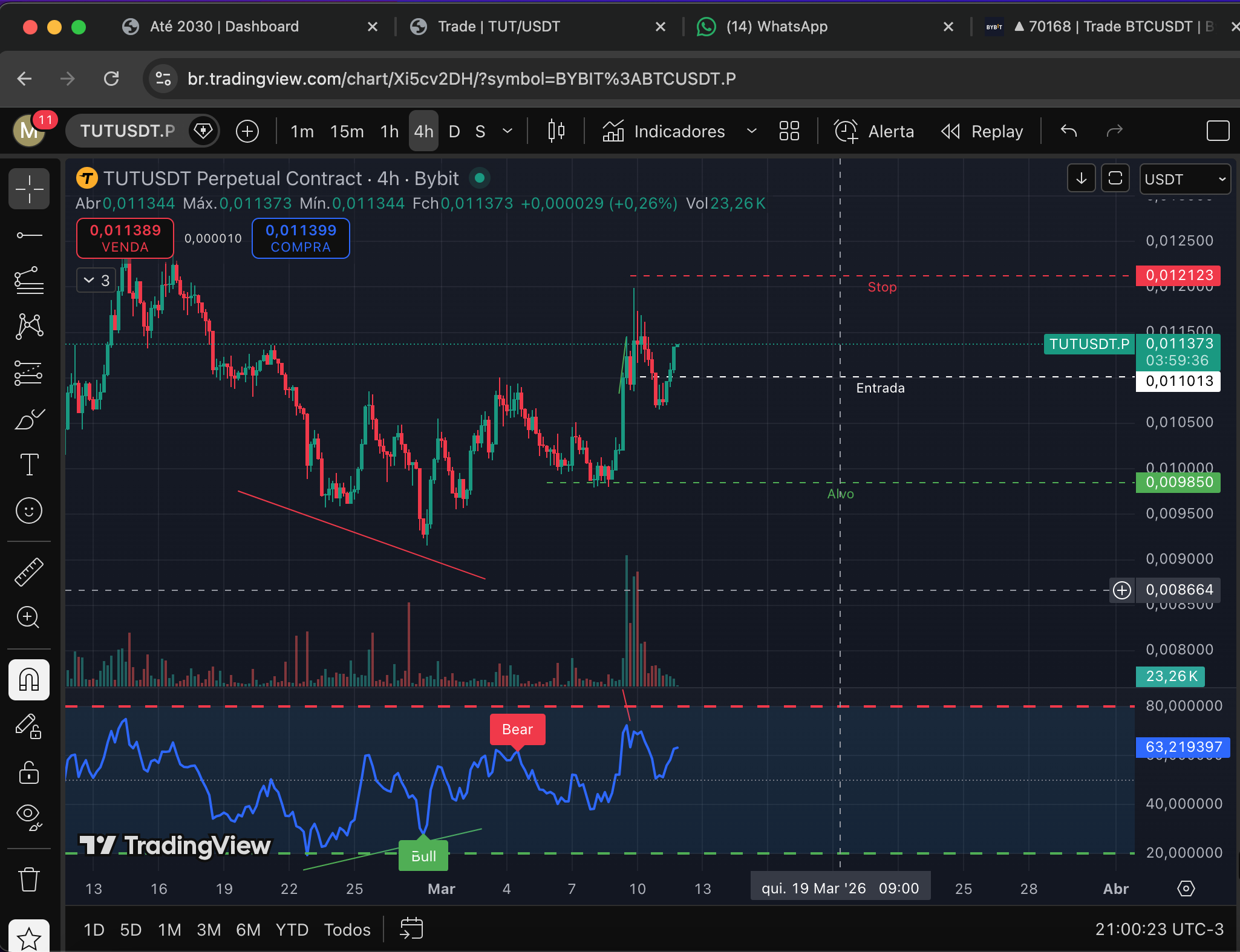The image size is (1240, 952).
Task: Toggle lock all drawings padlock
Action: (x=29, y=772)
